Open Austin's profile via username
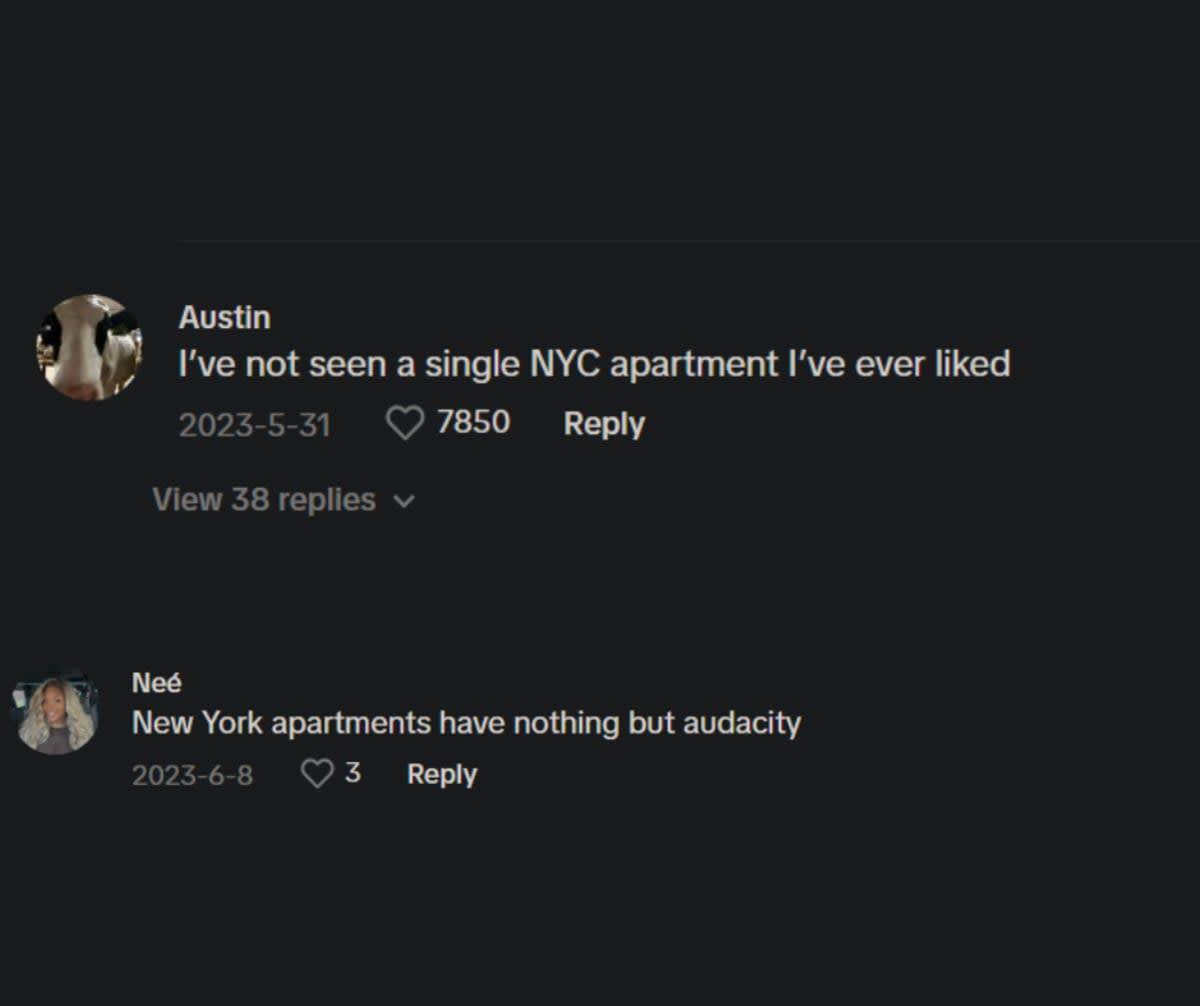 coord(224,317)
